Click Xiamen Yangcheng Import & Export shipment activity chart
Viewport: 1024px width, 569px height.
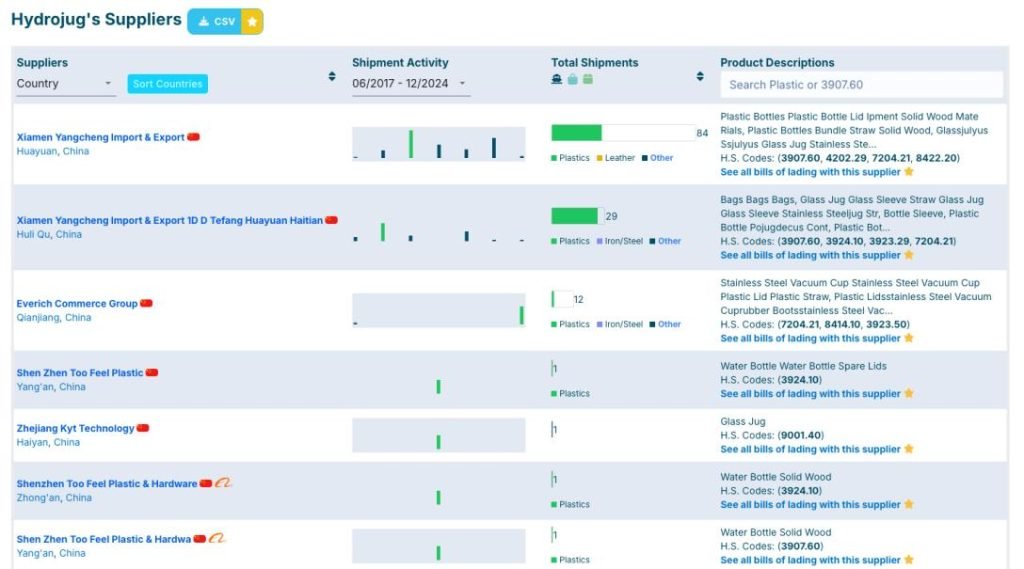pos(438,144)
